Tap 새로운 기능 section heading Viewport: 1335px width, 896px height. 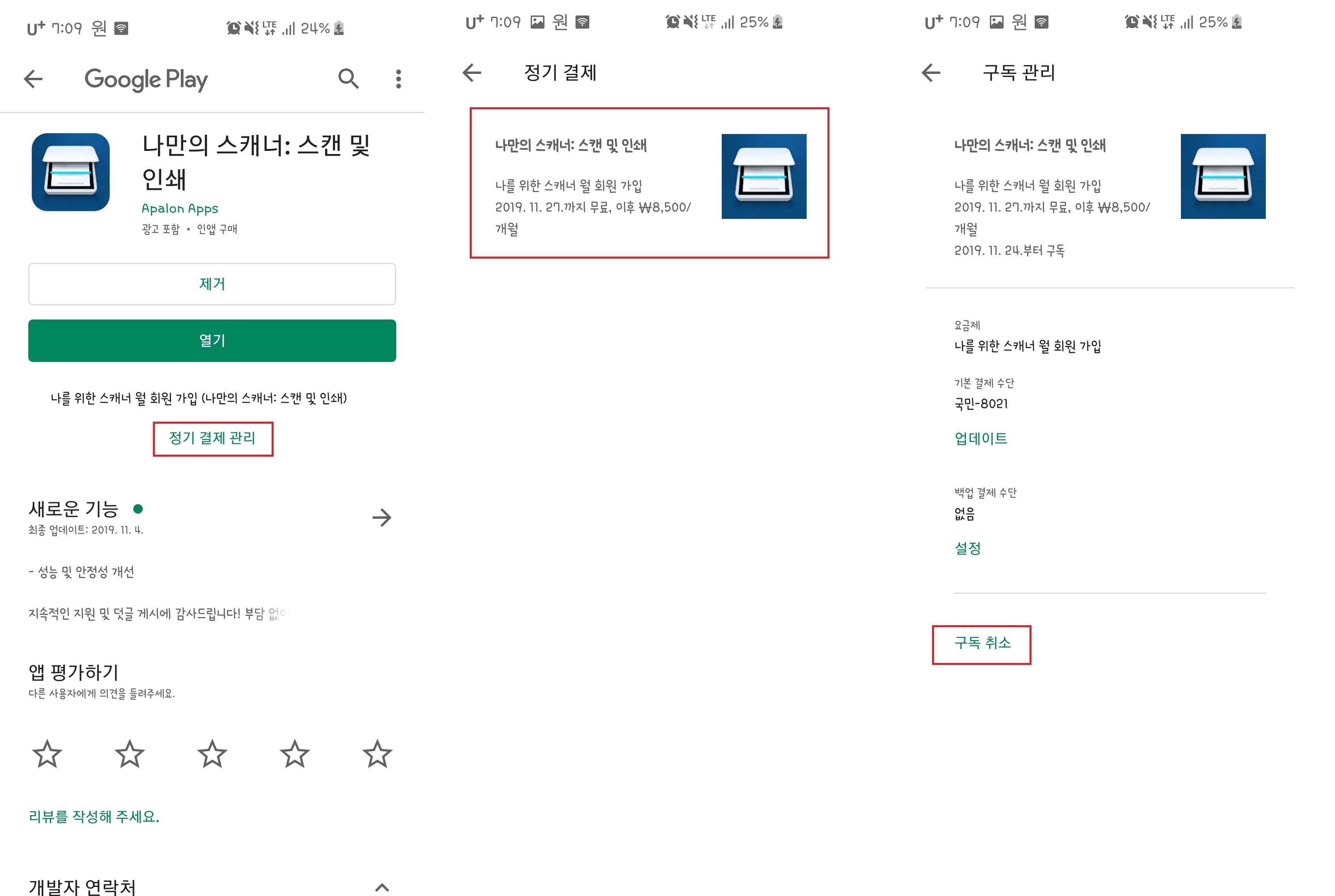[x=73, y=509]
